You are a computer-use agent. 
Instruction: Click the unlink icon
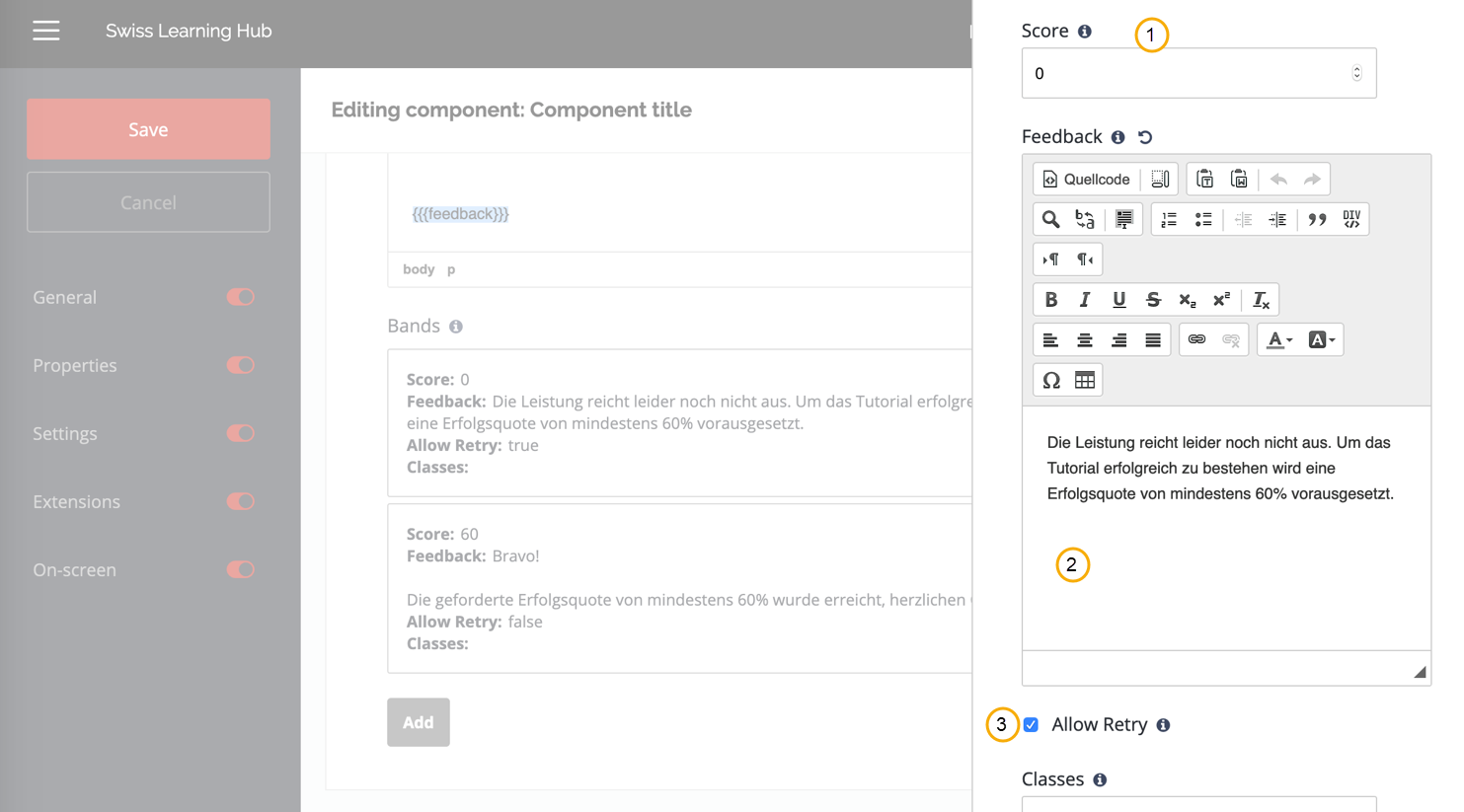point(1231,340)
